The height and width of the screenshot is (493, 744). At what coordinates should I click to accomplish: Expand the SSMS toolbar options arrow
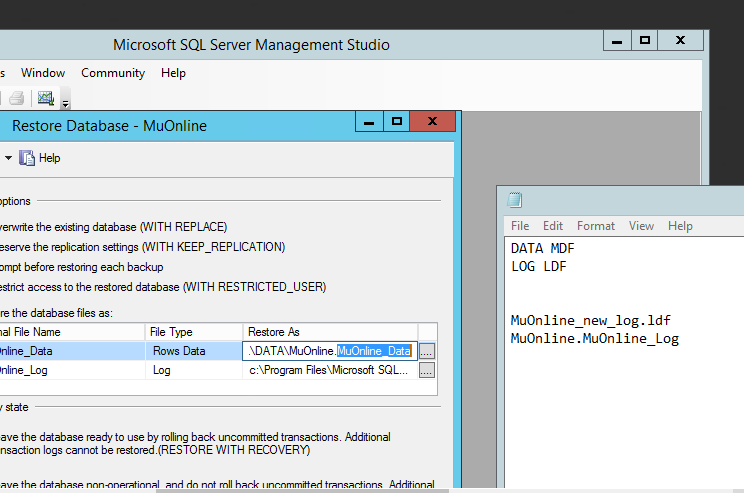[x=65, y=102]
